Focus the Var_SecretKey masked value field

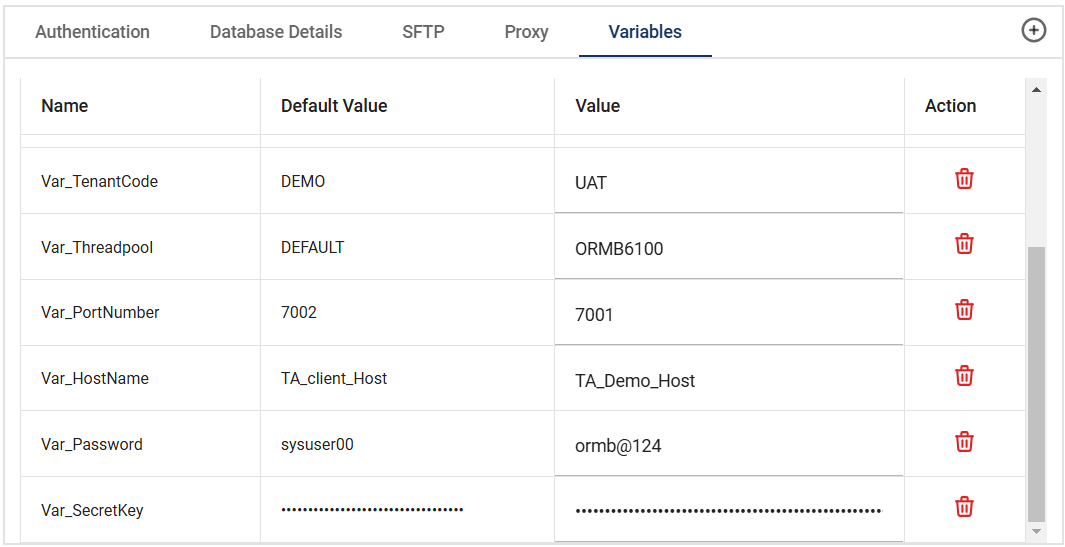pos(728,511)
